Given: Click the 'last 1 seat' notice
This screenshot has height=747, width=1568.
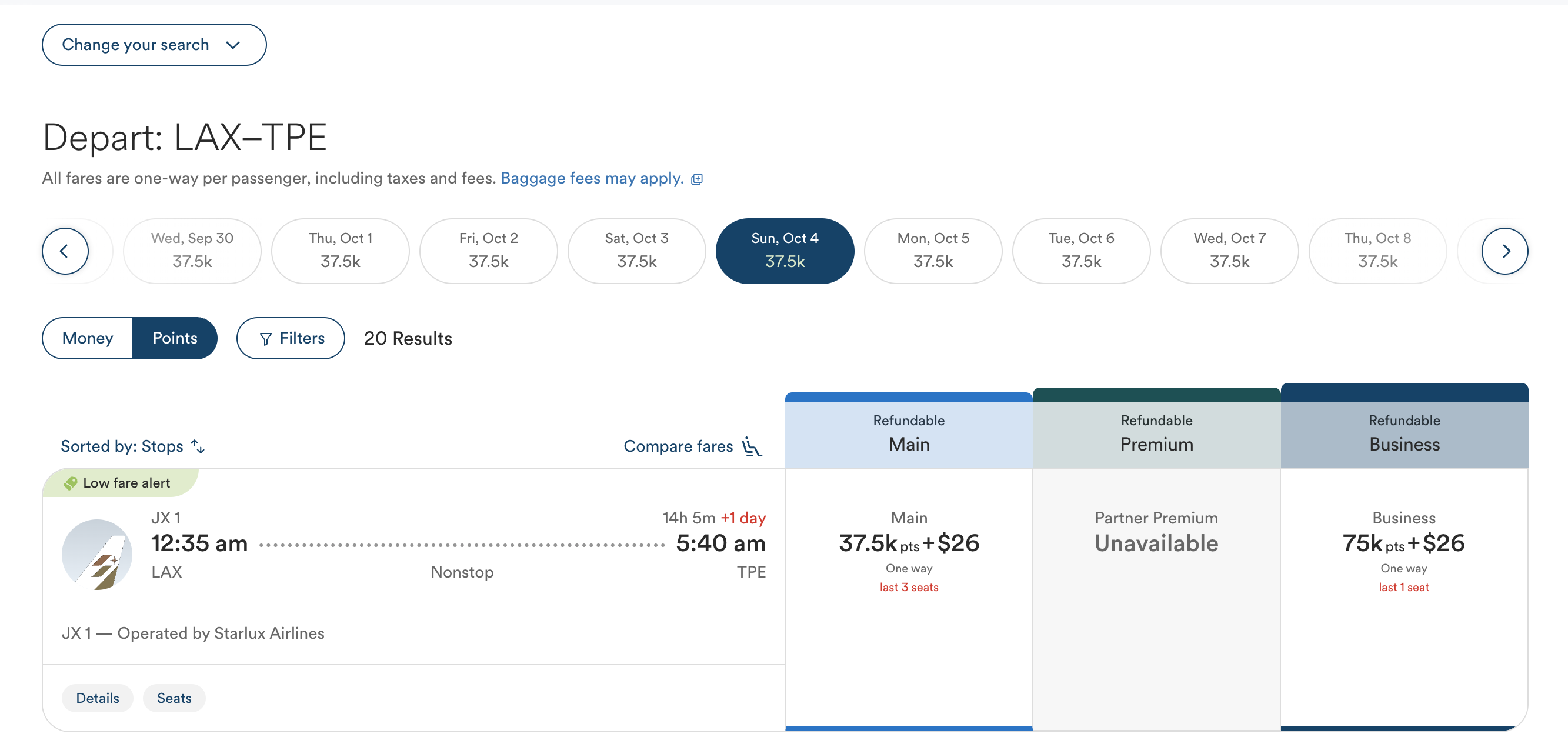Looking at the screenshot, I should coord(1404,587).
